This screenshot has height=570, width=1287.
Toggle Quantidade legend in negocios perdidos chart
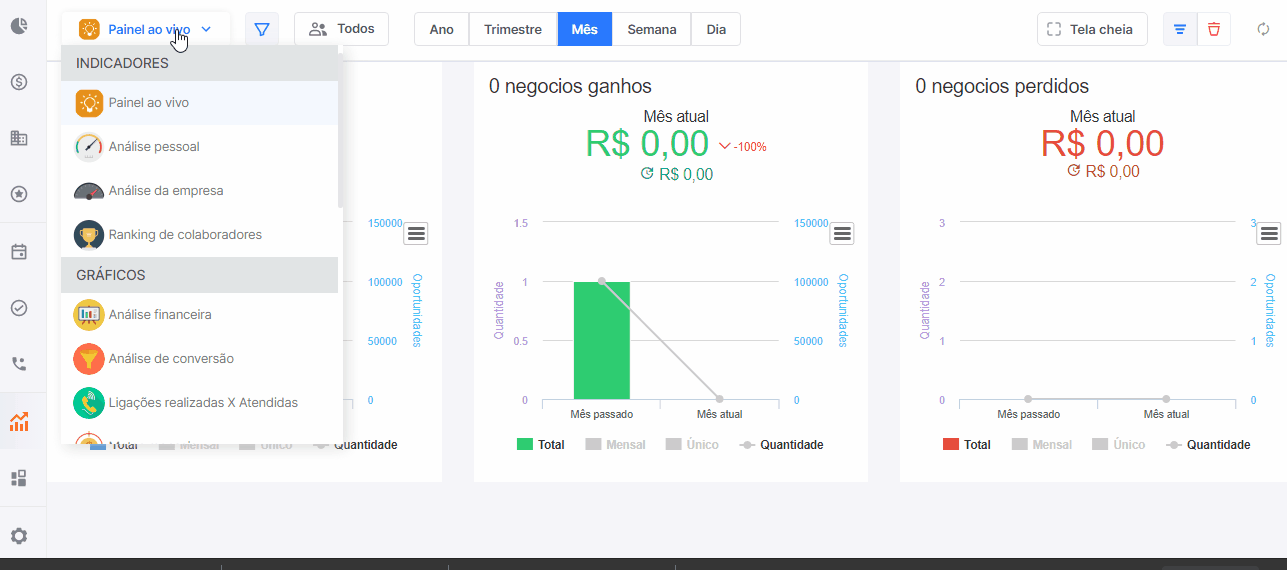[1208, 445]
